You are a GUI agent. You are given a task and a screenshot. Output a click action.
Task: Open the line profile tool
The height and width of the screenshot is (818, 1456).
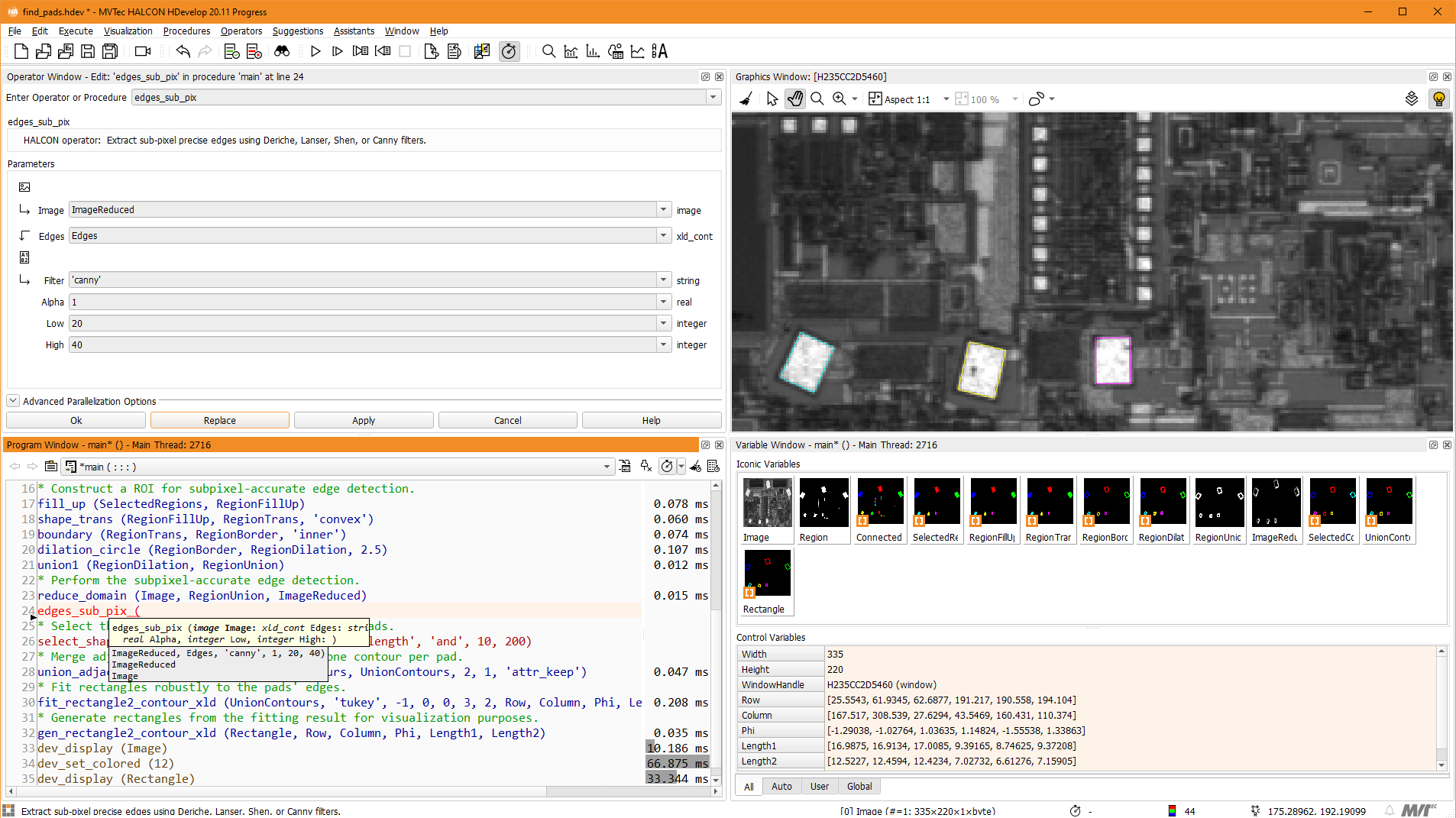(638, 51)
